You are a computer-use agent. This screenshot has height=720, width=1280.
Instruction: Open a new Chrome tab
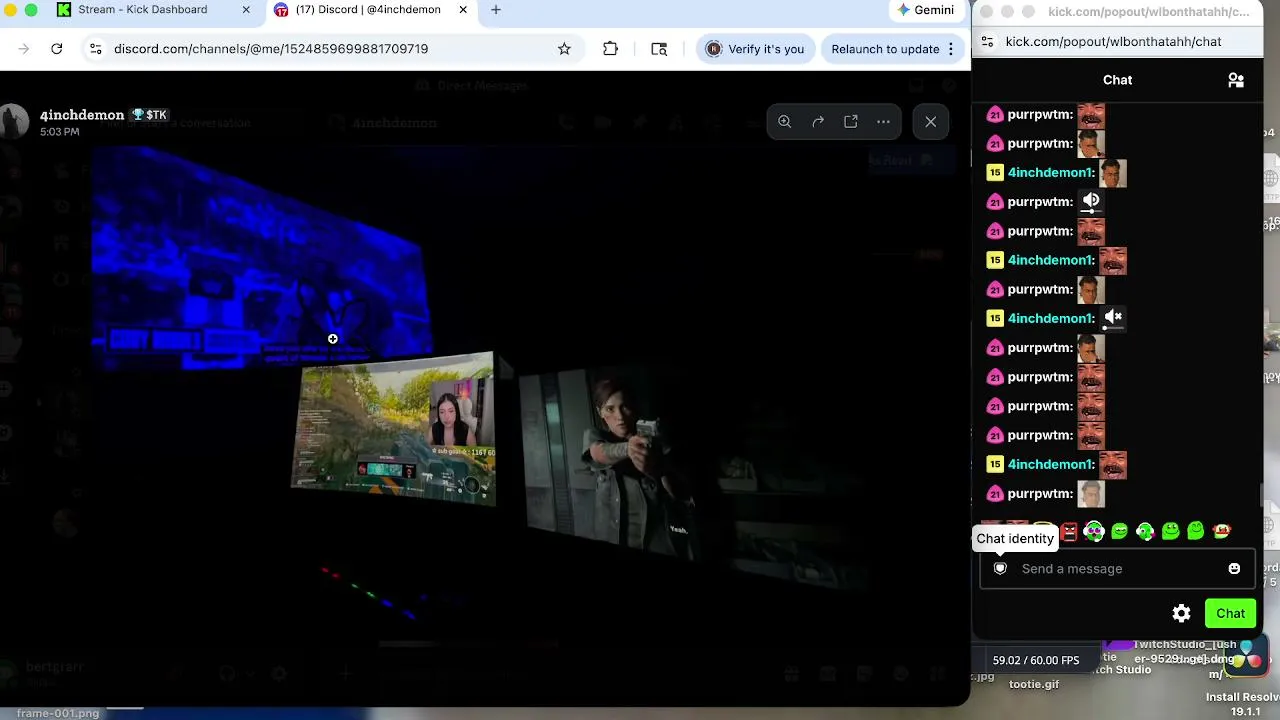496,10
